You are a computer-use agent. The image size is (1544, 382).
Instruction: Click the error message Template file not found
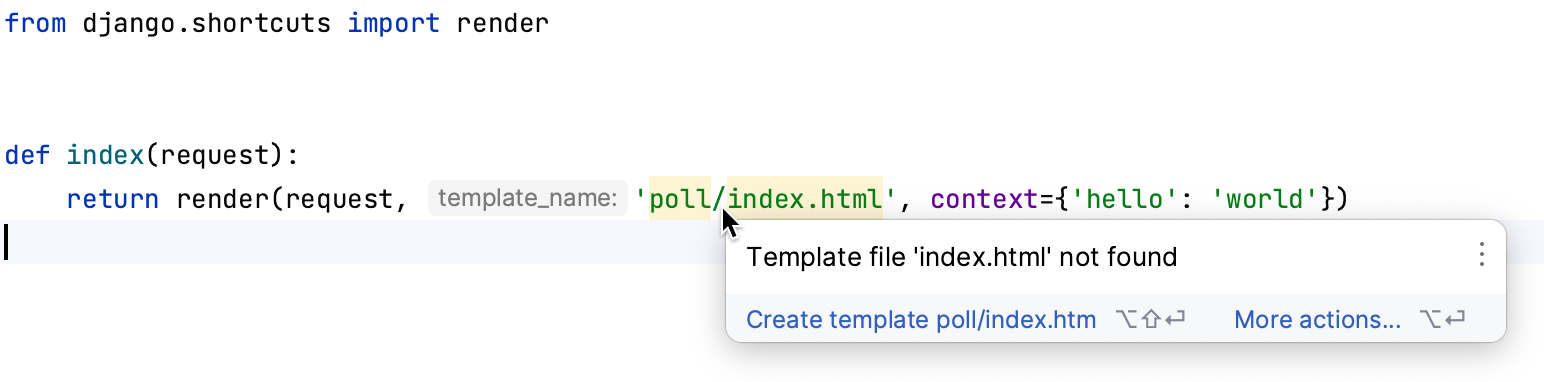(962, 257)
